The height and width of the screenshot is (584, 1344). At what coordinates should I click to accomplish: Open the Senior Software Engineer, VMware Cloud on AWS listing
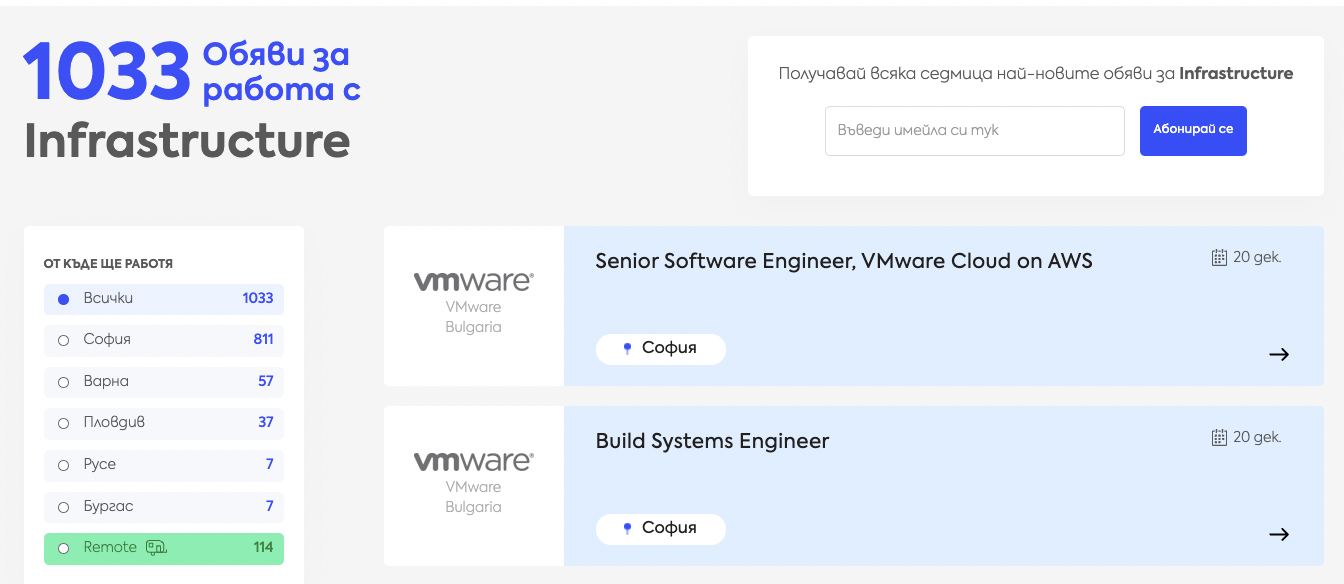tap(844, 262)
